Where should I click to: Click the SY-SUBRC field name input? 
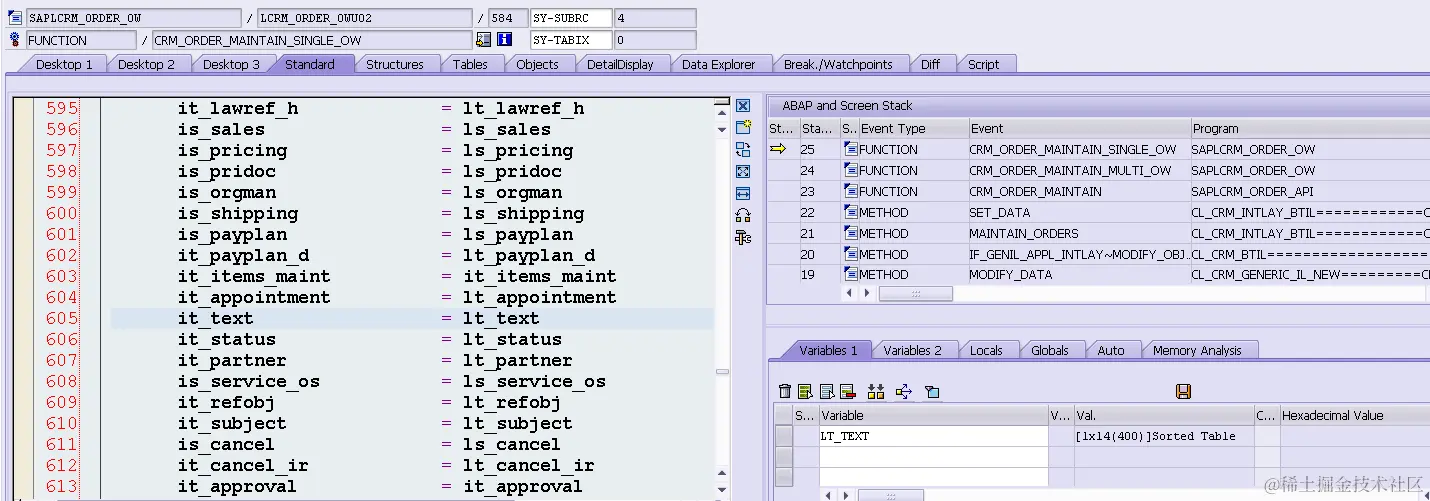point(571,18)
